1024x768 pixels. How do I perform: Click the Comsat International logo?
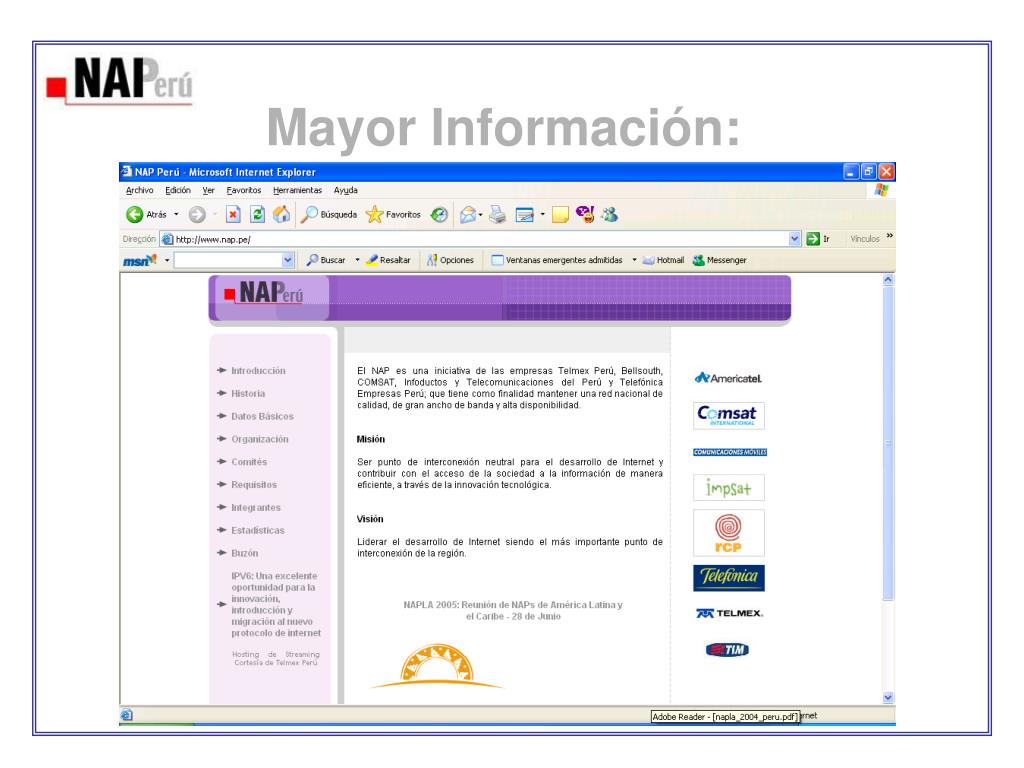729,415
